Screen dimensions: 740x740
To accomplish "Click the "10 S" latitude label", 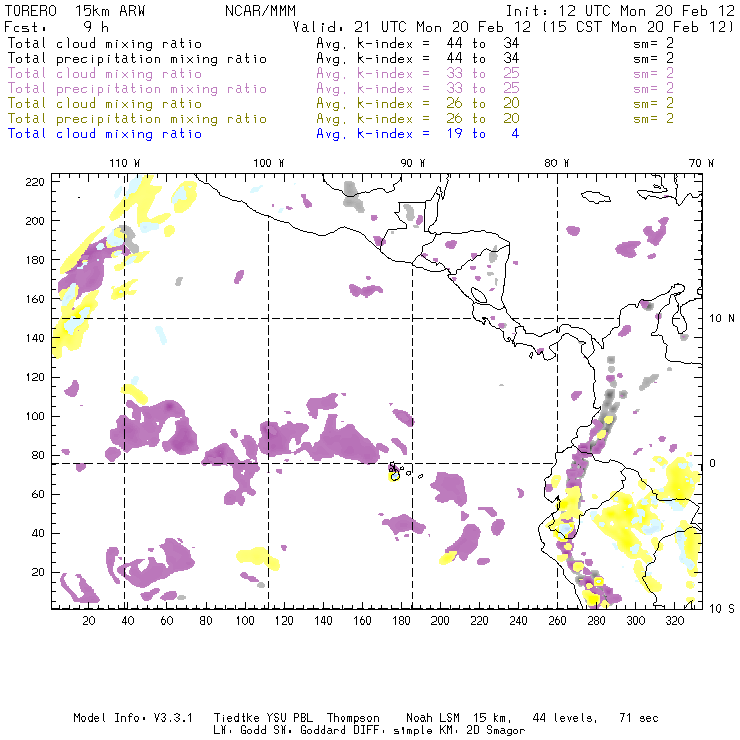I will pyautogui.click(x=722, y=609).
